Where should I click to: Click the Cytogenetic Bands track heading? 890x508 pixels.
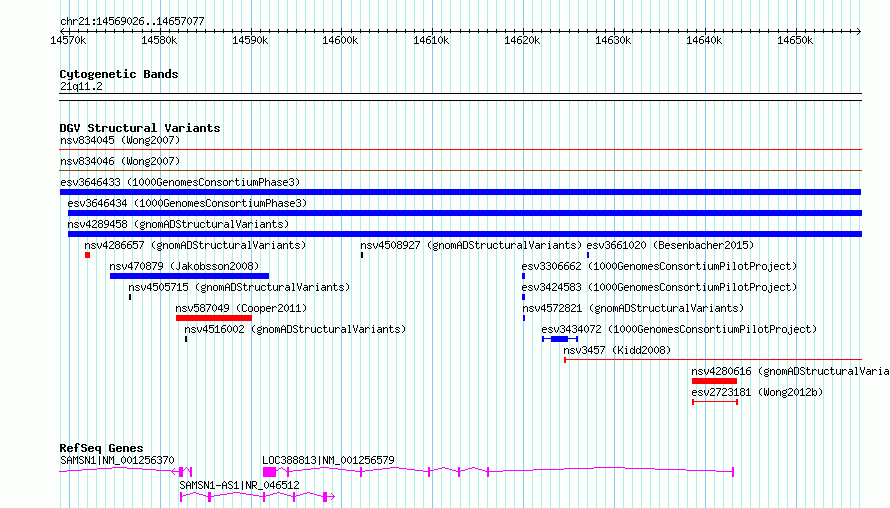tap(119, 74)
